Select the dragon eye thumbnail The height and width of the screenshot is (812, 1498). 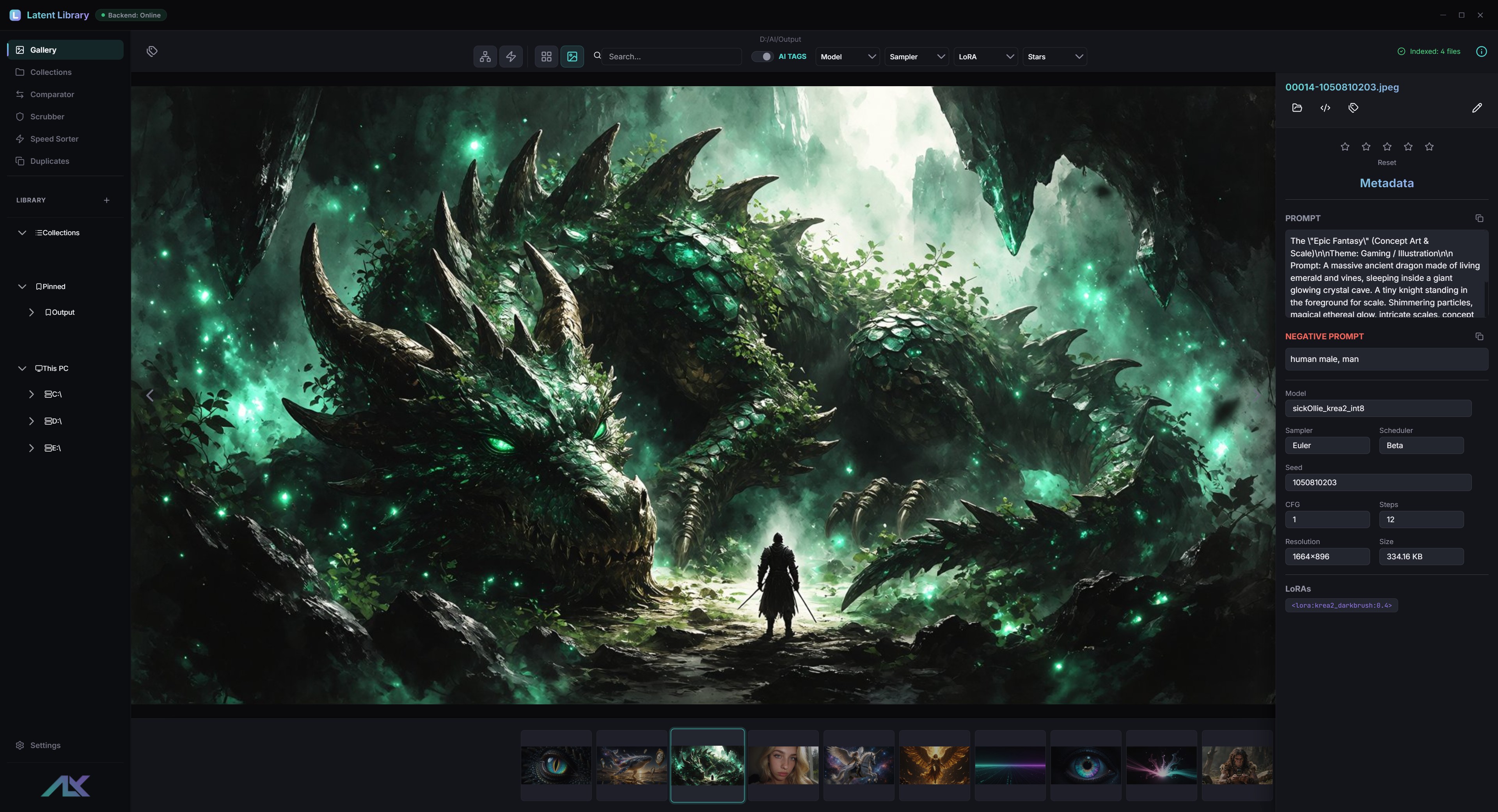(556, 766)
